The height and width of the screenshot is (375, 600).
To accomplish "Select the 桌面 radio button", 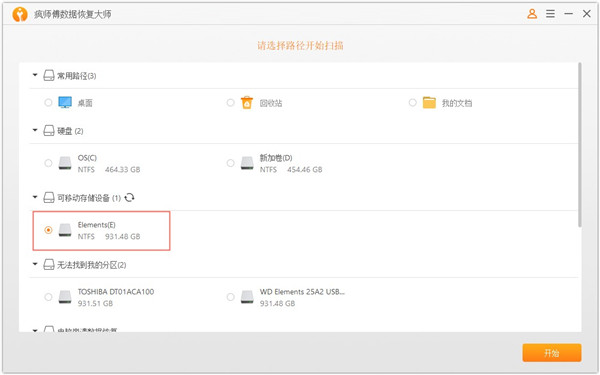I will pyautogui.click(x=48, y=103).
